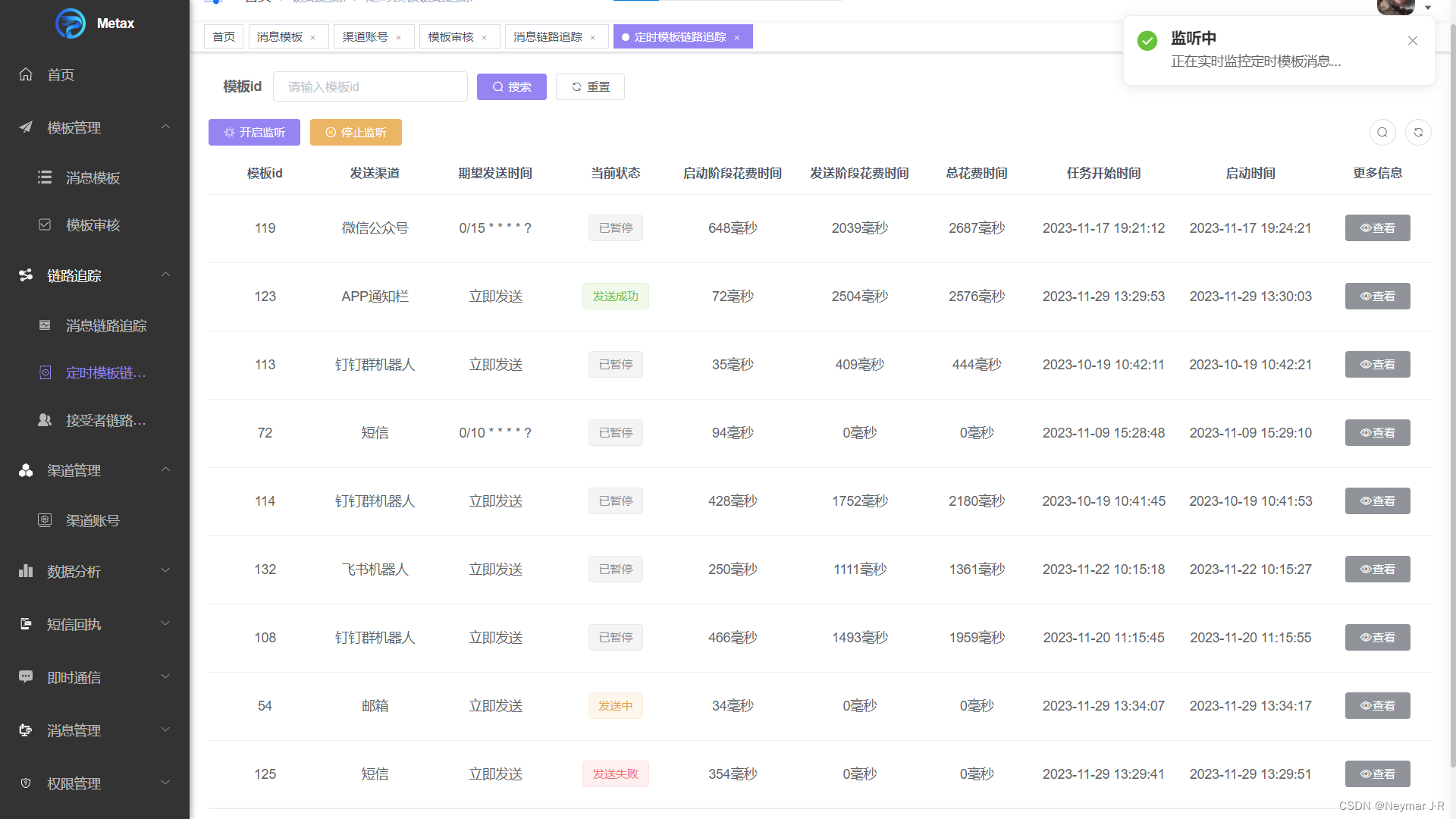
Task: Open 模板审核 in the sidebar
Action: [x=95, y=224]
